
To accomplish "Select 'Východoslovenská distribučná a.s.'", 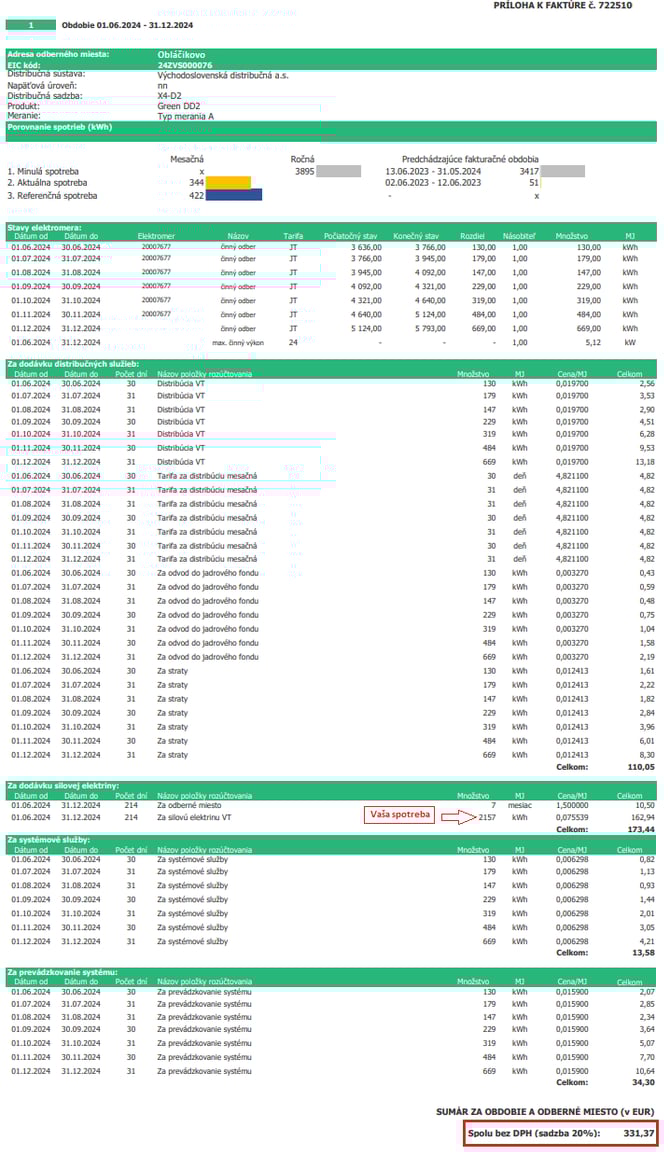I will [x=223, y=75].
